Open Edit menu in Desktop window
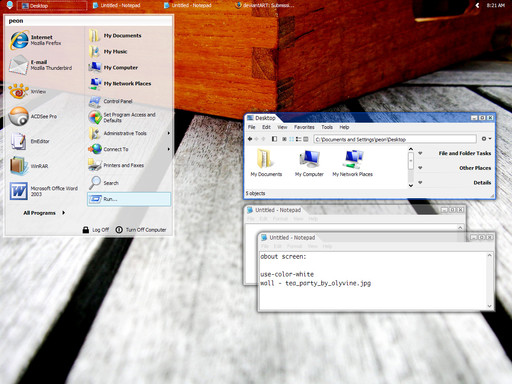The width and height of the screenshot is (512, 384). coord(266,127)
